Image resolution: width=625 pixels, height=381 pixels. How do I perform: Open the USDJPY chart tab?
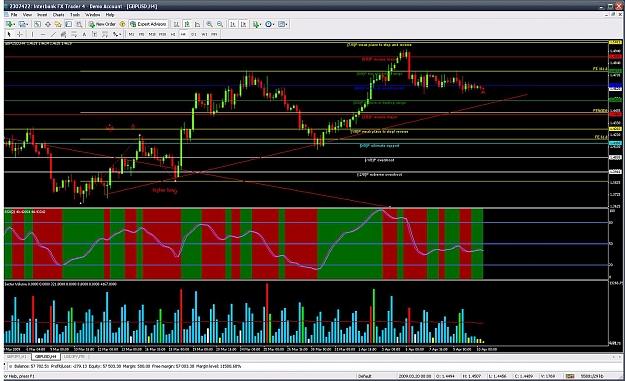[x=75, y=356]
